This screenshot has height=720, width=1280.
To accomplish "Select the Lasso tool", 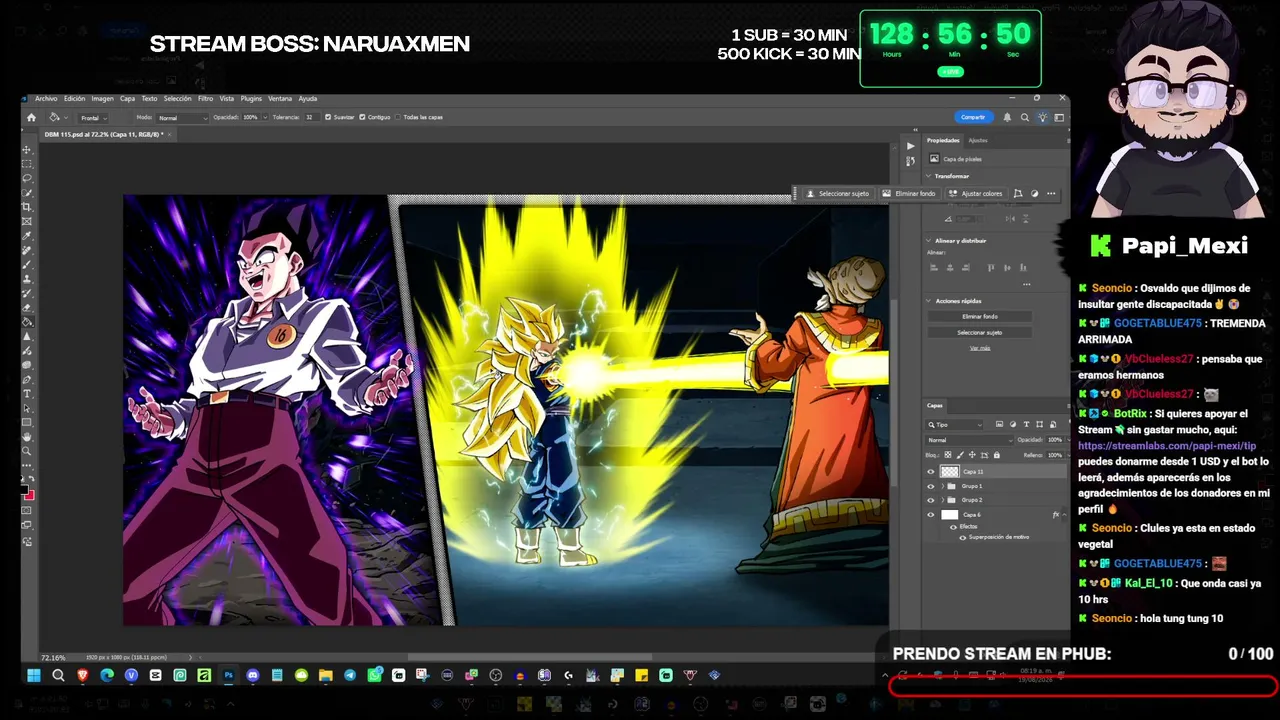I will 27,178.
